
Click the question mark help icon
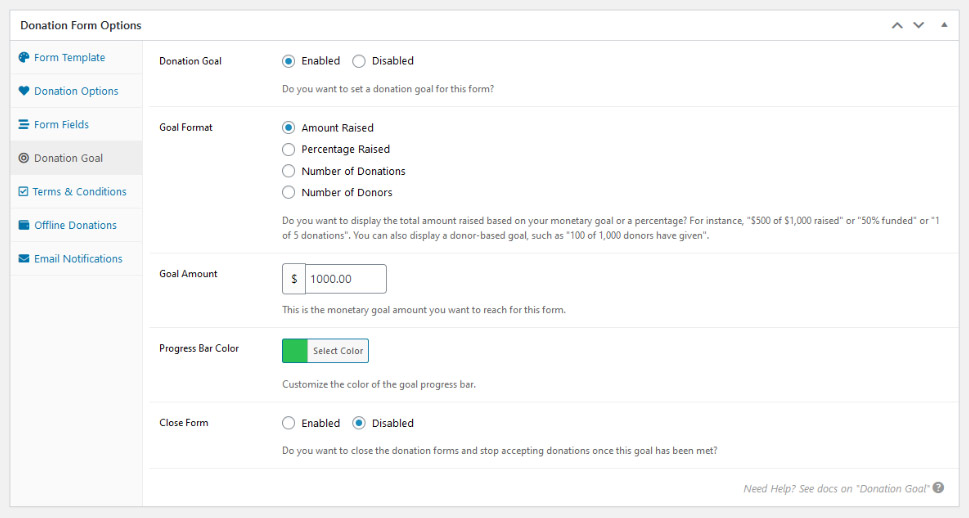pyautogui.click(x=938, y=488)
